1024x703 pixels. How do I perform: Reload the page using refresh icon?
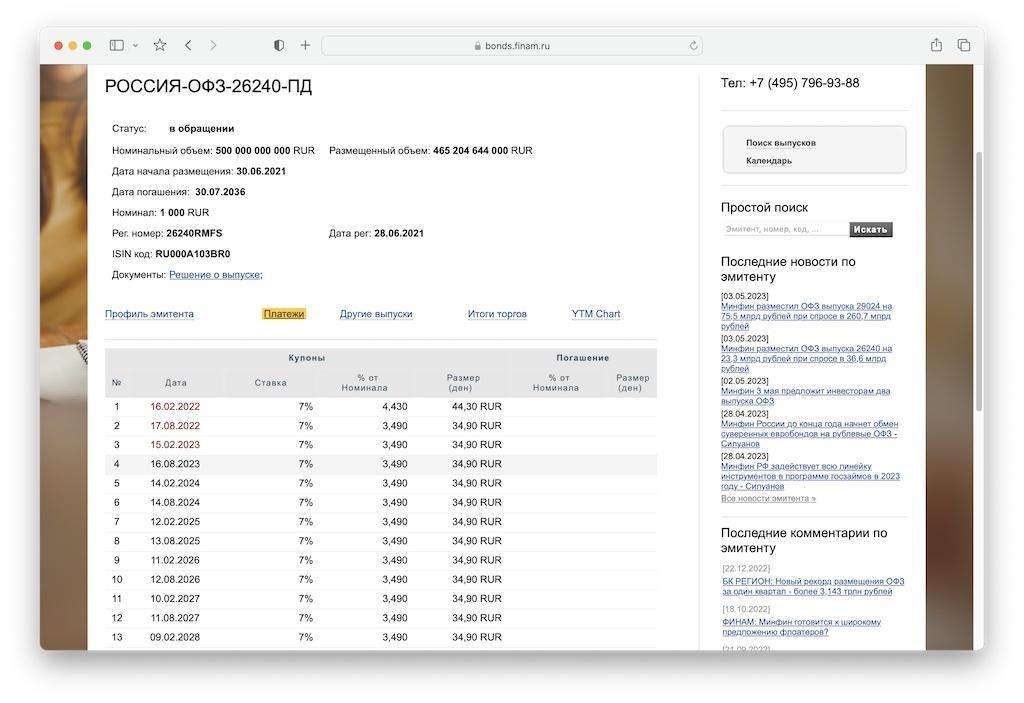click(x=693, y=46)
